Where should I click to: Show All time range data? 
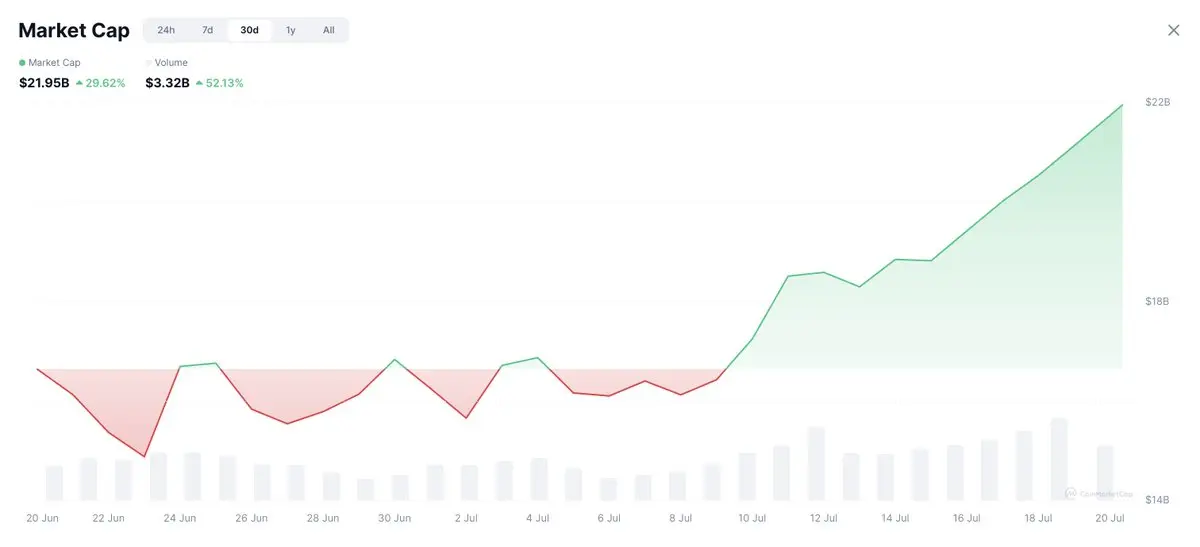328,30
